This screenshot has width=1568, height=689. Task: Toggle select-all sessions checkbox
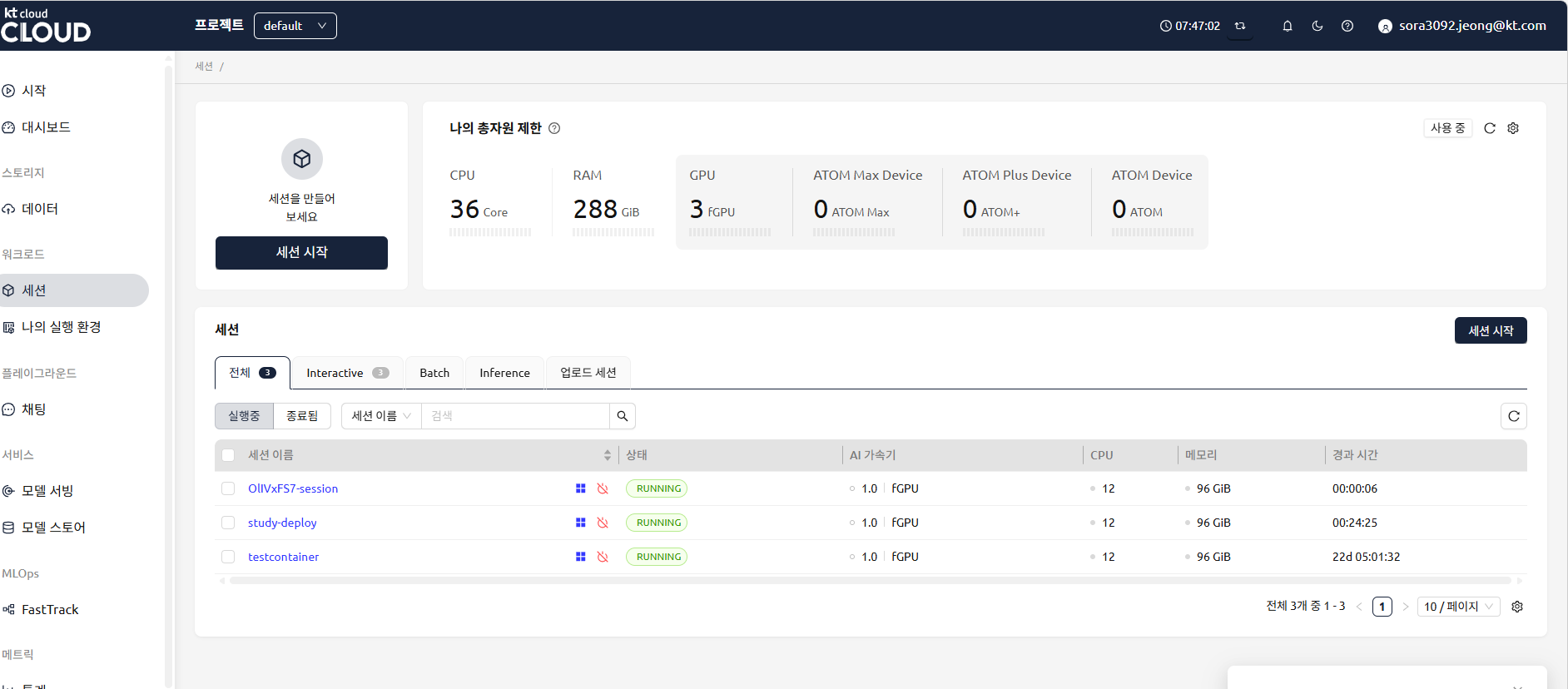(x=228, y=455)
